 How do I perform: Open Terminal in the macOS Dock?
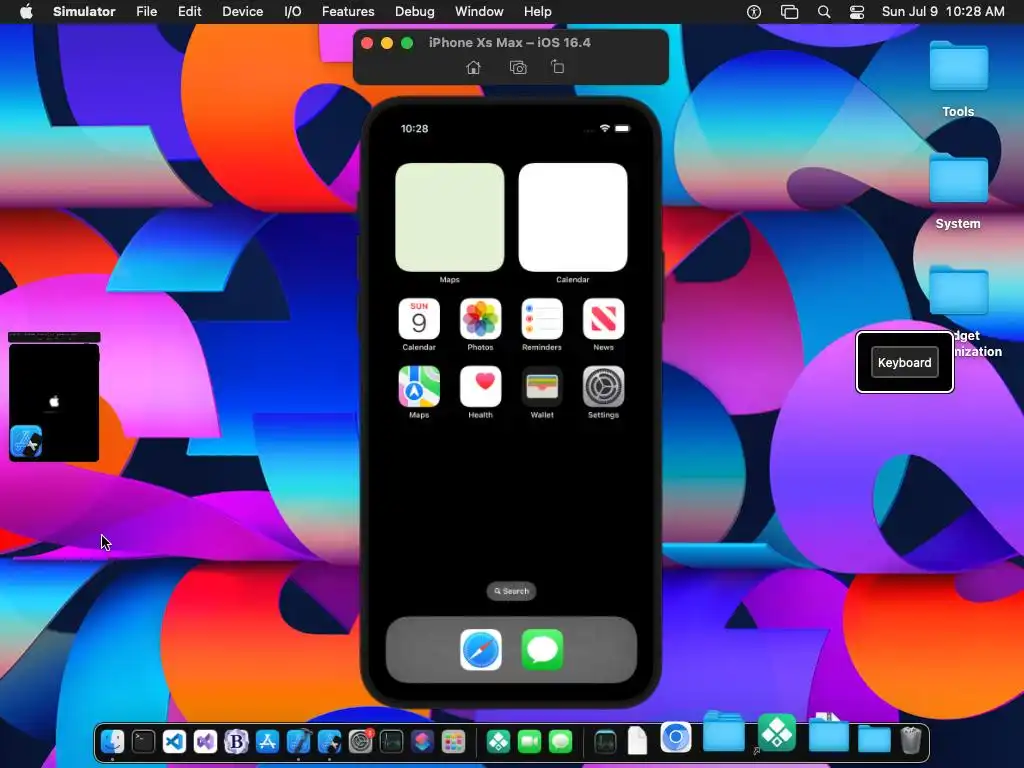(143, 741)
